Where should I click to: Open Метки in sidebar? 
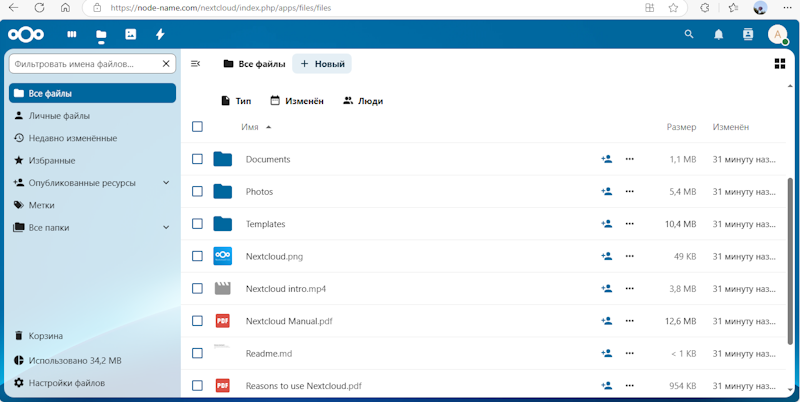click(x=92, y=205)
